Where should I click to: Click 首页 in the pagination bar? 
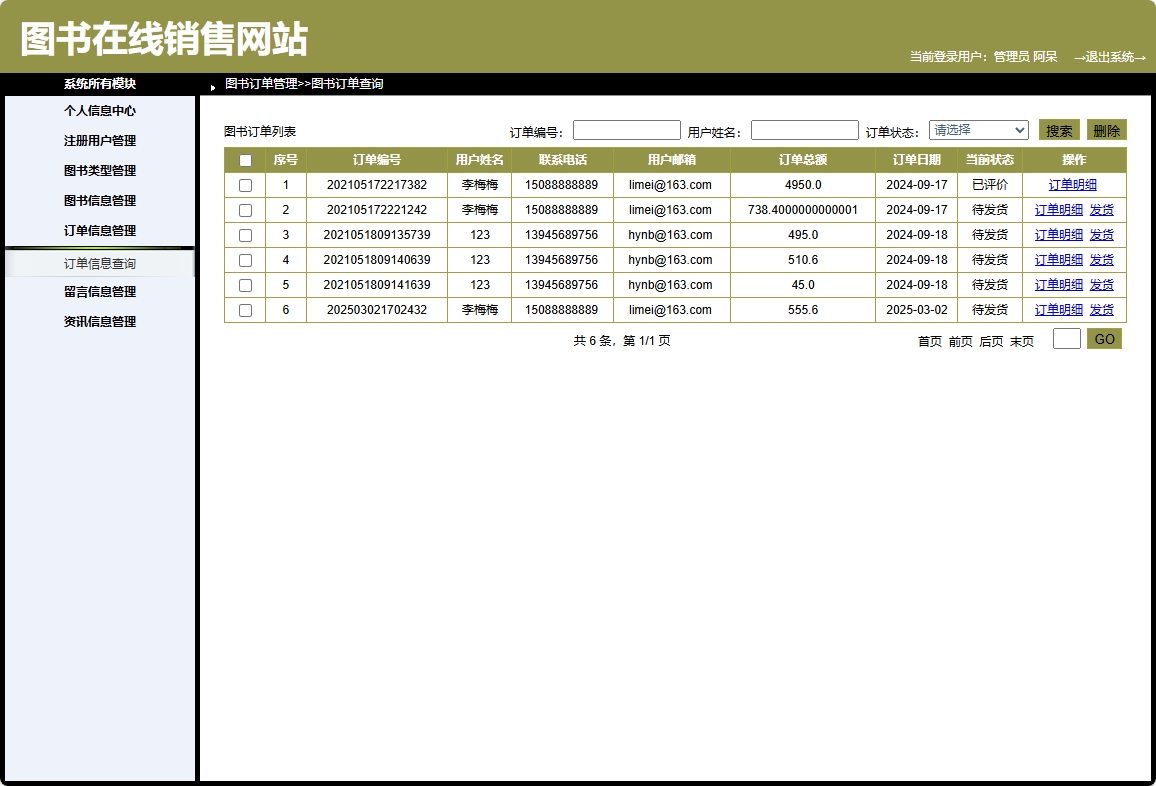coord(932,340)
